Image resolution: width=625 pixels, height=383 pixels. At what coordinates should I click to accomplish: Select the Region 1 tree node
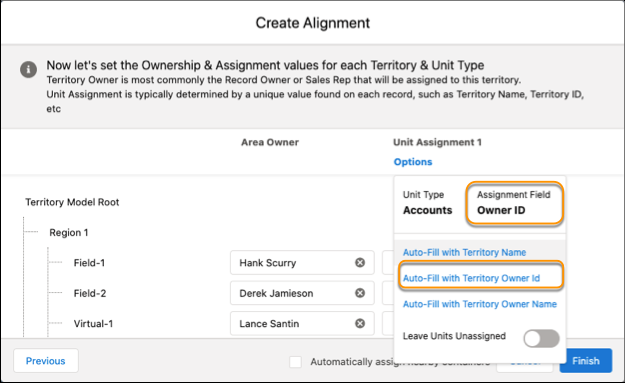[x=69, y=232]
